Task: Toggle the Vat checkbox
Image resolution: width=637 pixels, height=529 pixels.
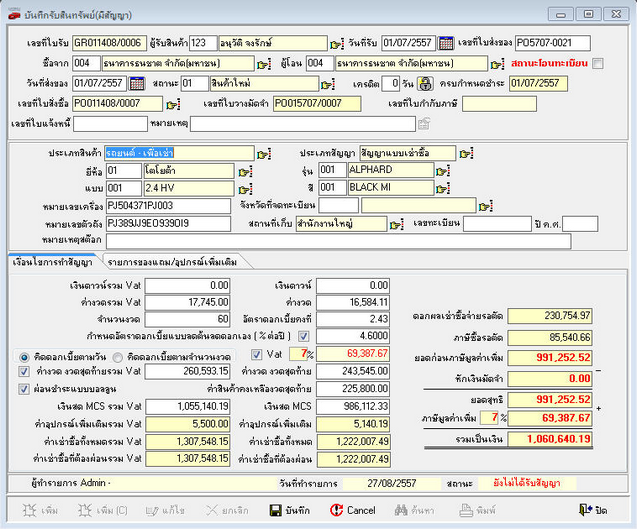Action: 256,354
